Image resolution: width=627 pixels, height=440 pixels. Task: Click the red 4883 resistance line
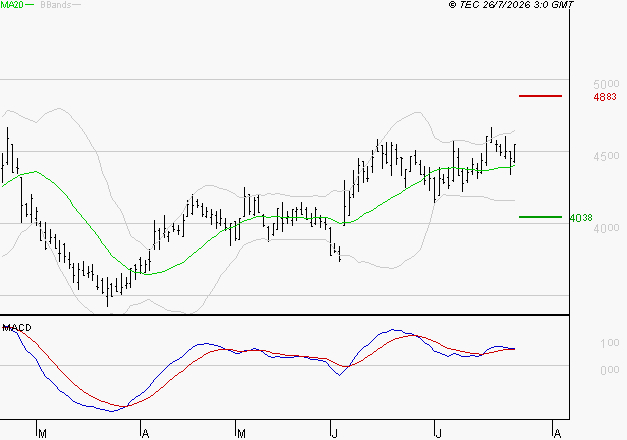tap(540, 96)
